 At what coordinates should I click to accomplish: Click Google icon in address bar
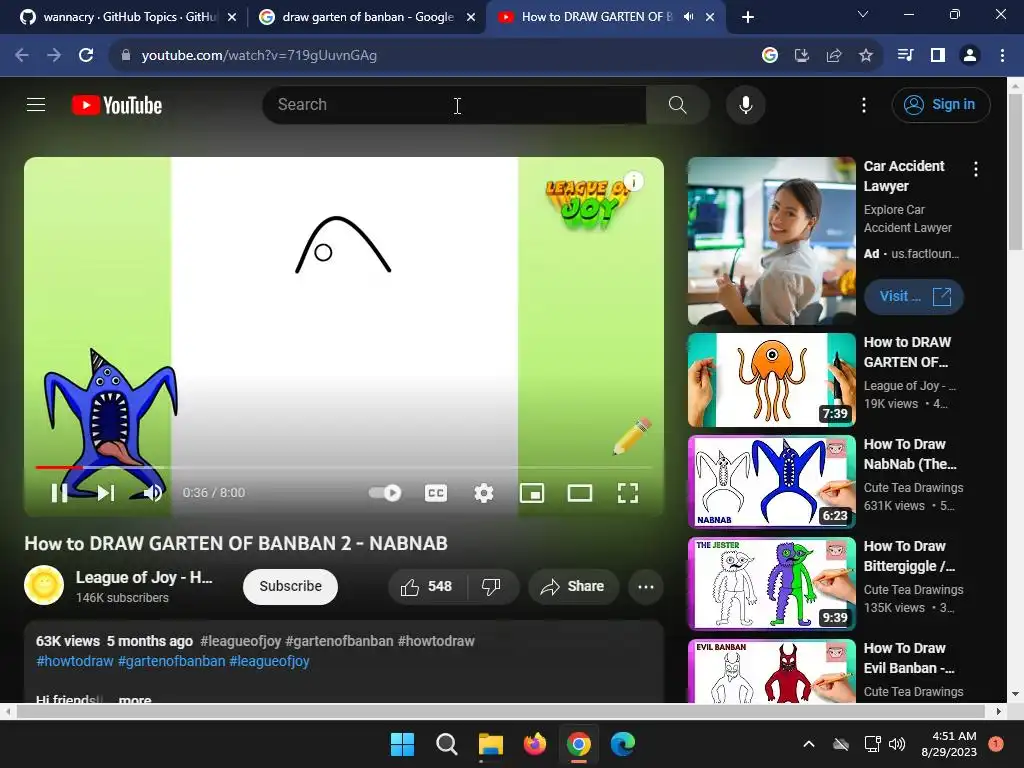pos(769,56)
